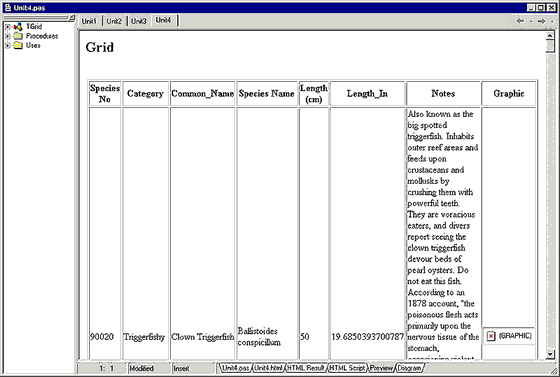Viewport: 560px width, 377px height.
Task: Open the Diagram bottom tab
Action: (x=410, y=368)
